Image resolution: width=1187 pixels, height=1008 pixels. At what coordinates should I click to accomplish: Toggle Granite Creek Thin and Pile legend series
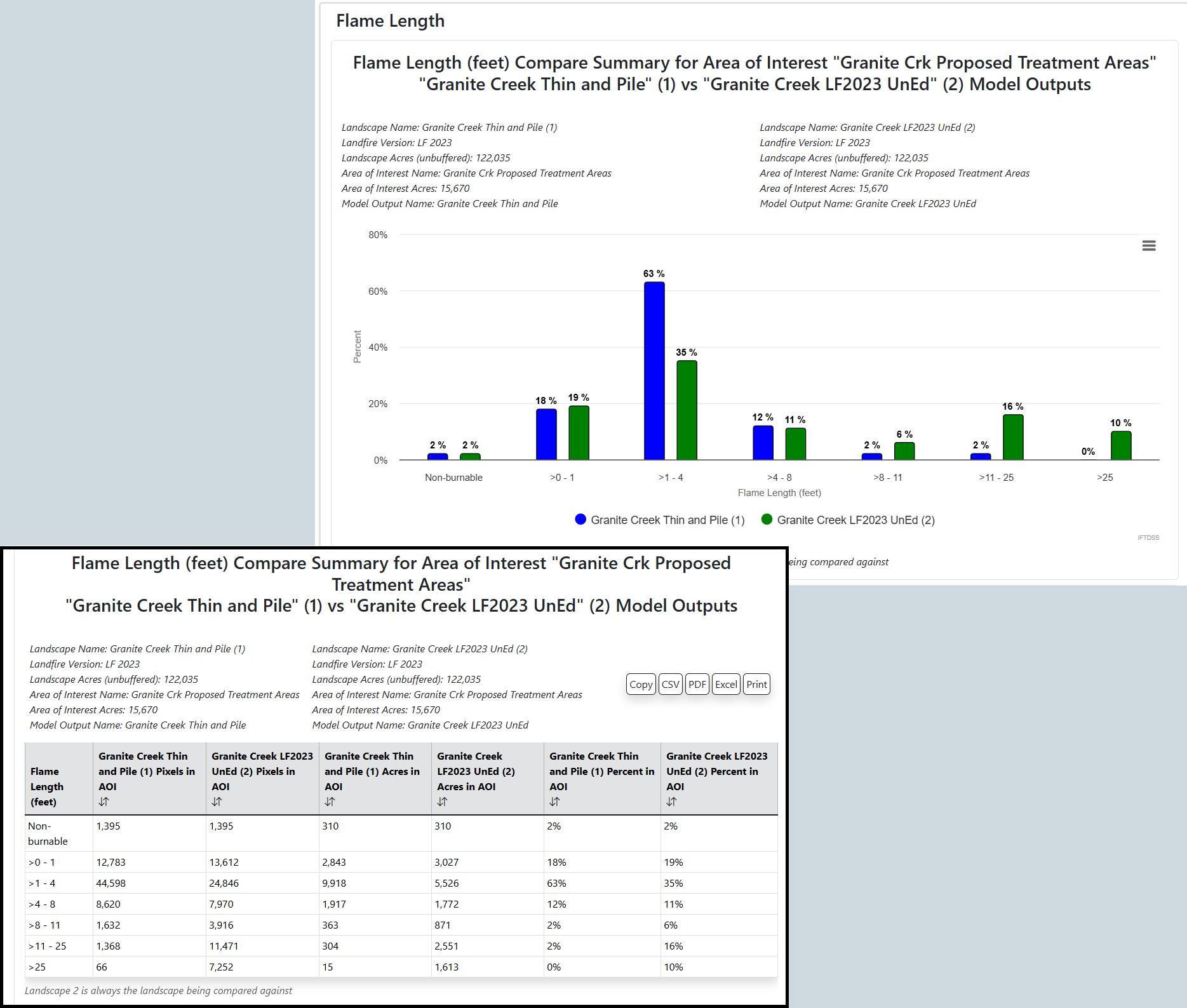[660, 520]
